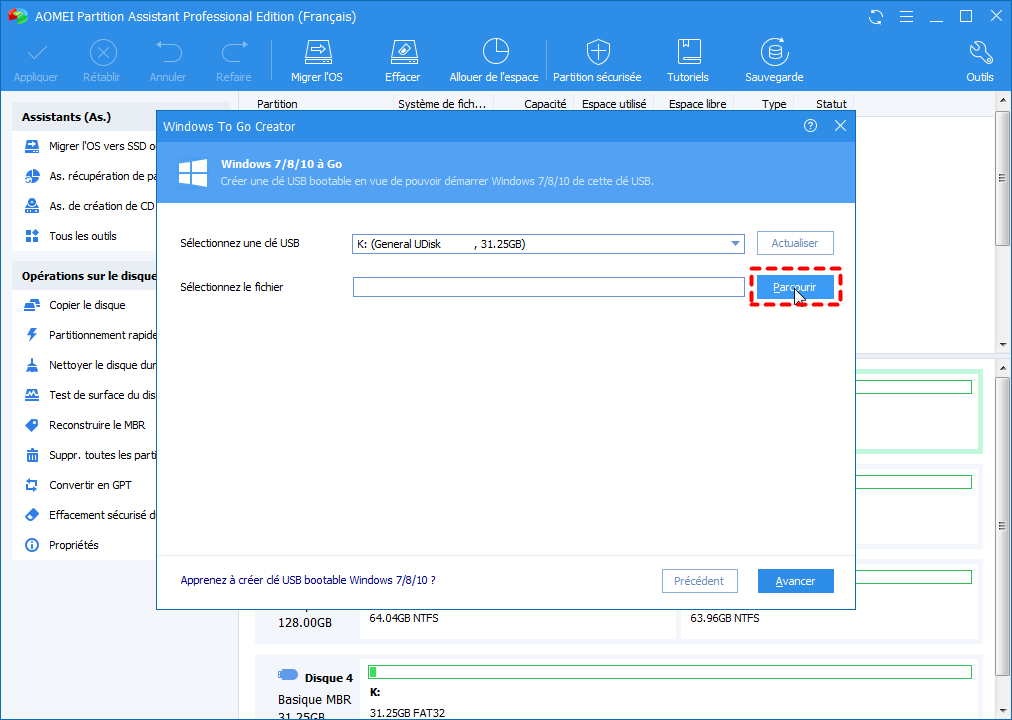
Task: Click the Système de fichiers column header
Action: tap(442, 104)
